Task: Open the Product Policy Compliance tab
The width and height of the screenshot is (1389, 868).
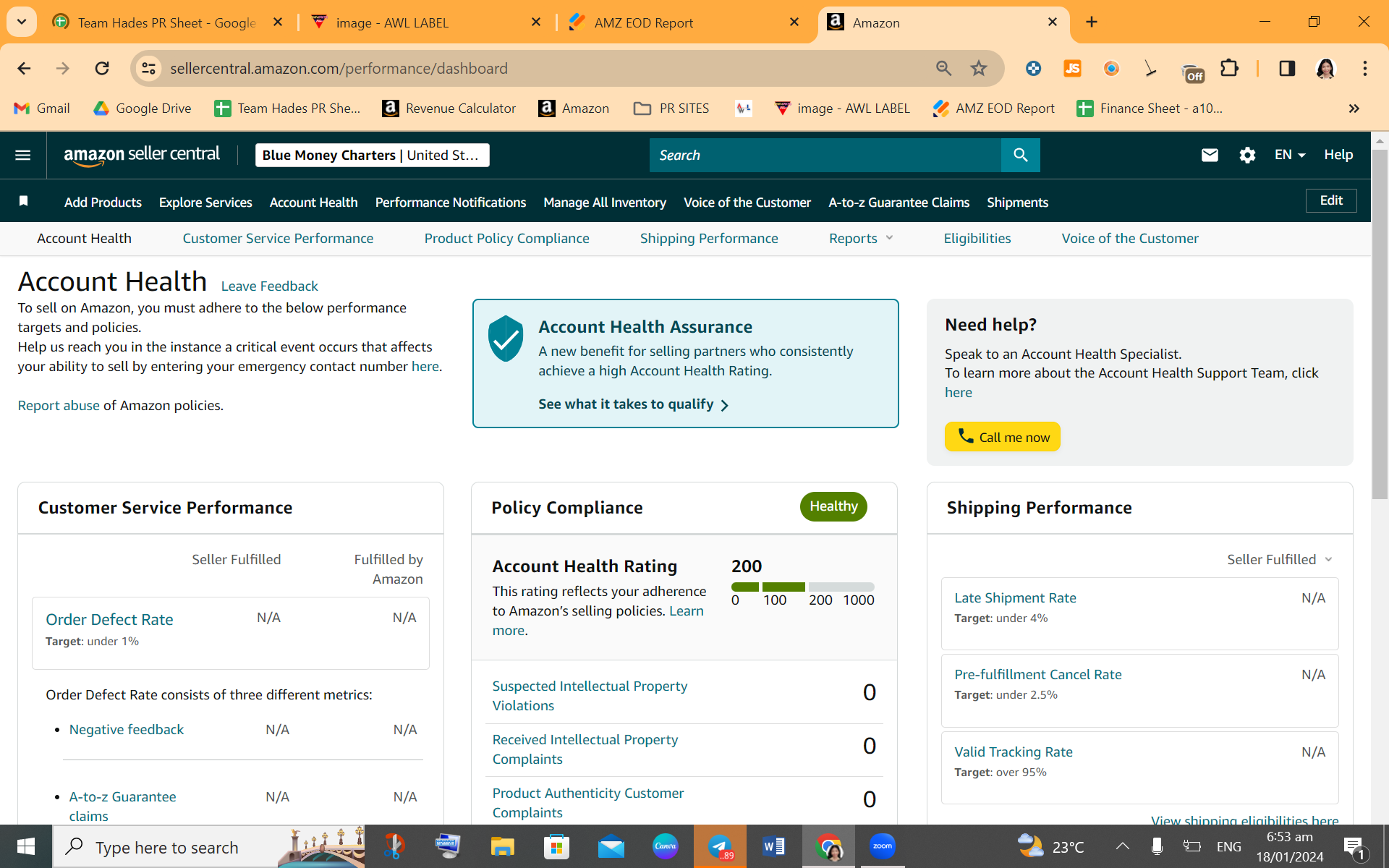Action: pos(506,238)
